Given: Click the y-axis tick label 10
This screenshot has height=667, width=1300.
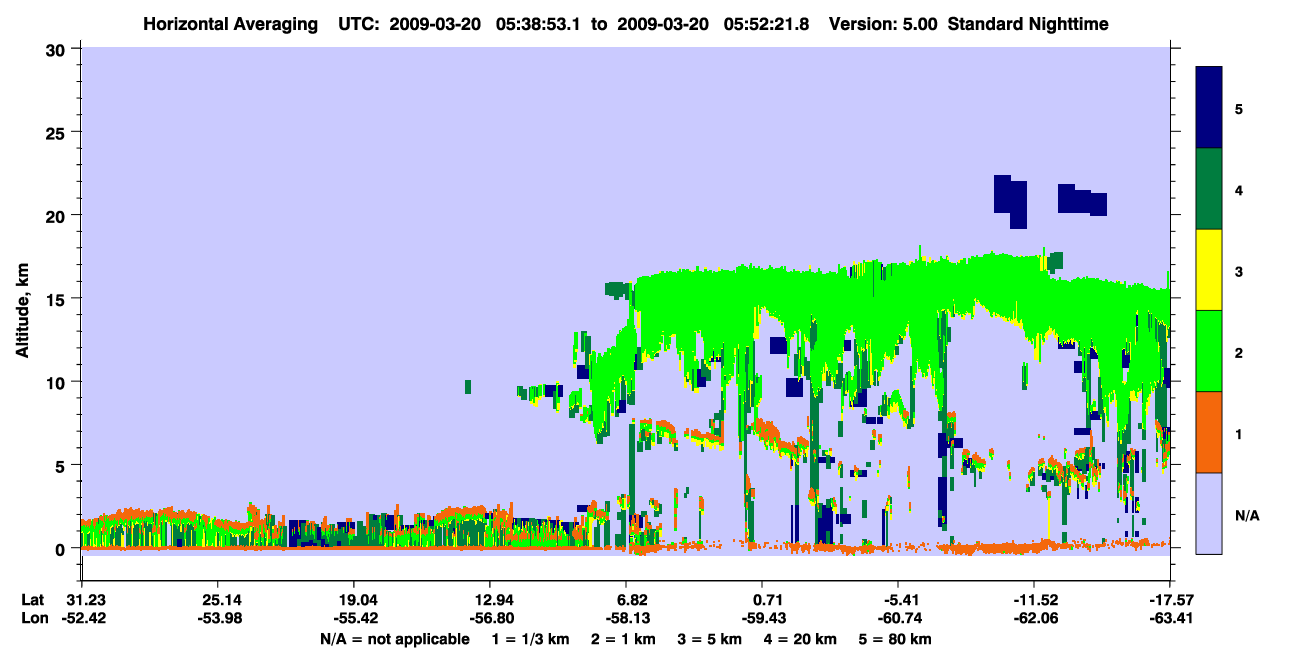Looking at the screenshot, I should (x=58, y=382).
